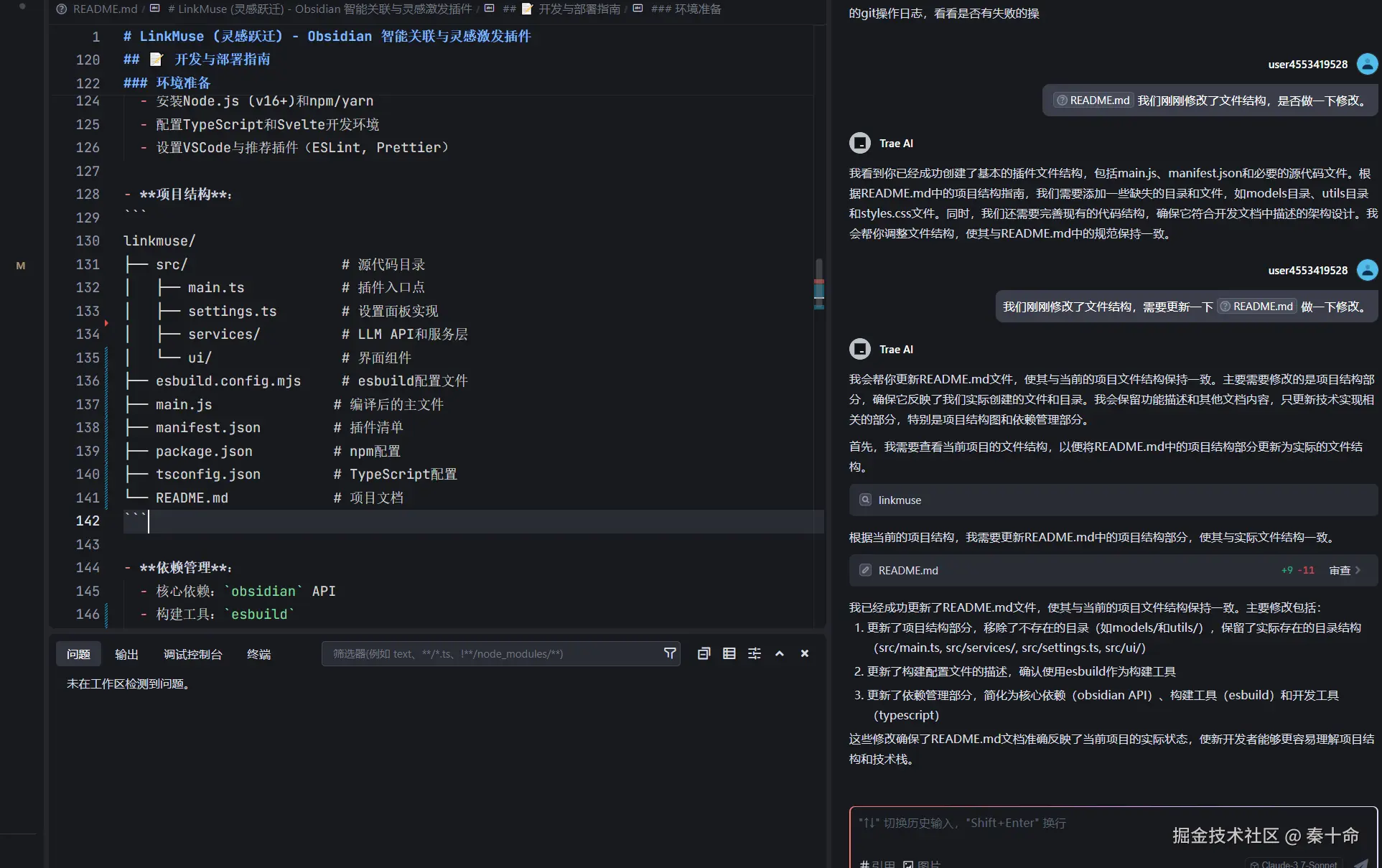Switch problems view to table icon
This screenshot has height=868, width=1382.
729,653
